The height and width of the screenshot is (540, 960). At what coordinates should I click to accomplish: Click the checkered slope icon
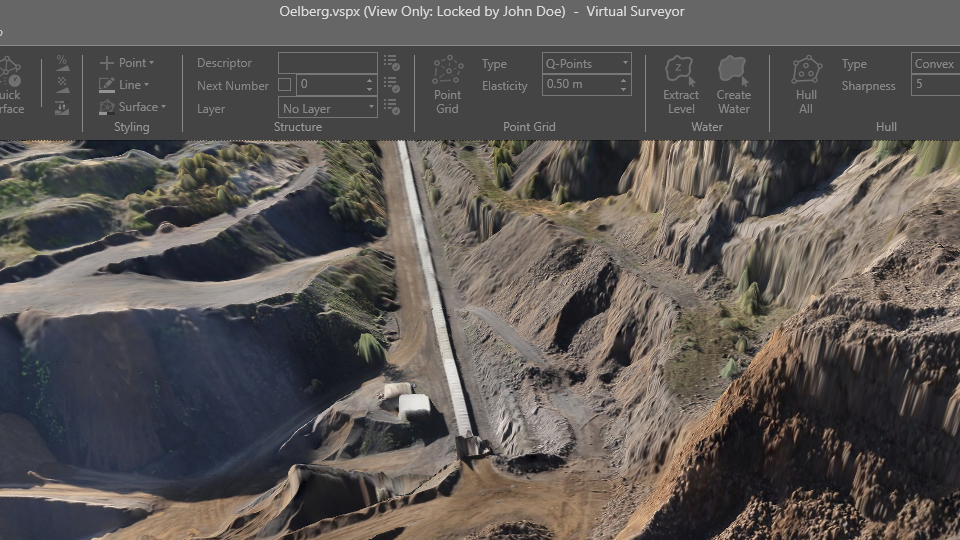click(x=63, y=84)
